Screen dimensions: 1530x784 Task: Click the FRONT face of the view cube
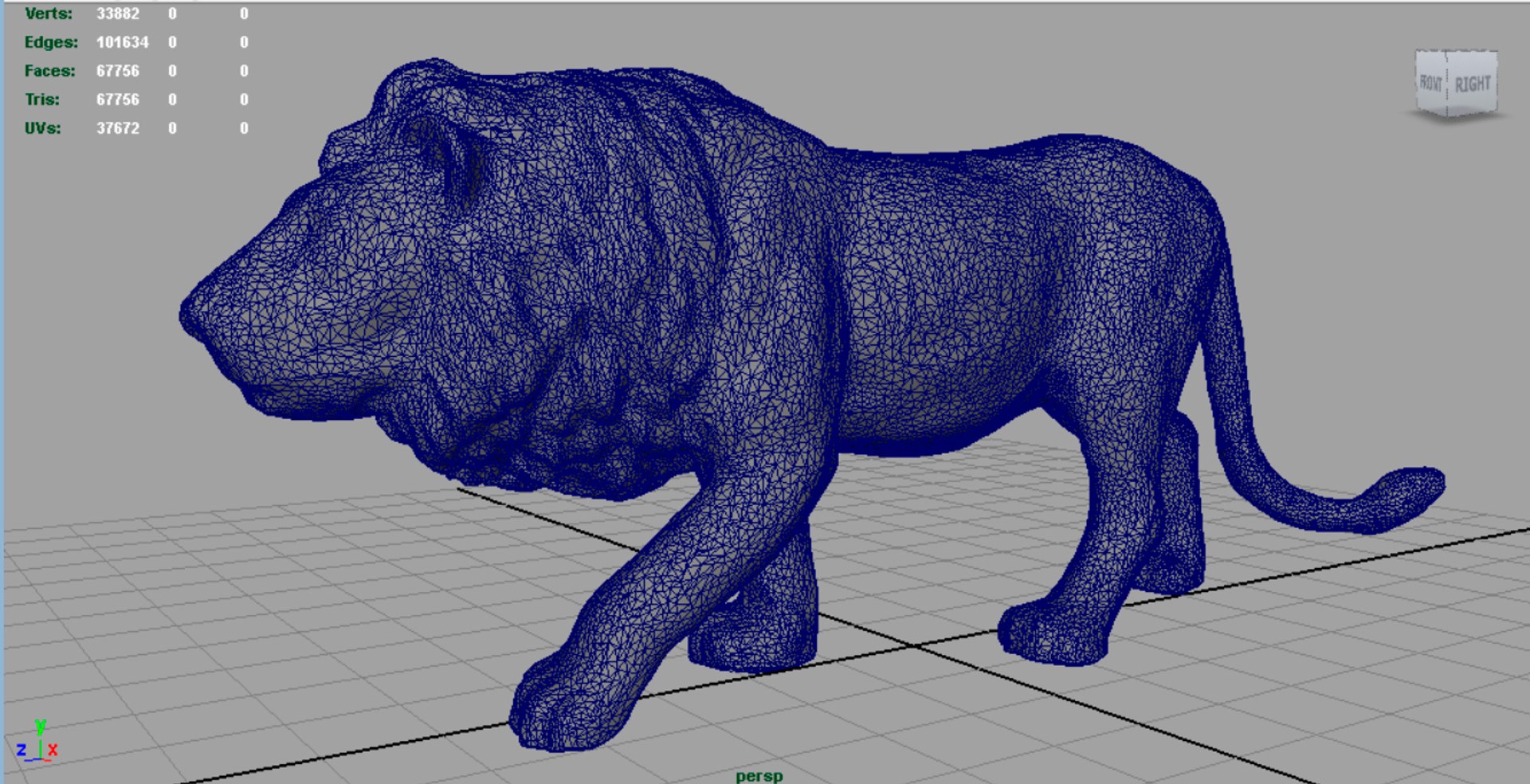pos(1431,83)
